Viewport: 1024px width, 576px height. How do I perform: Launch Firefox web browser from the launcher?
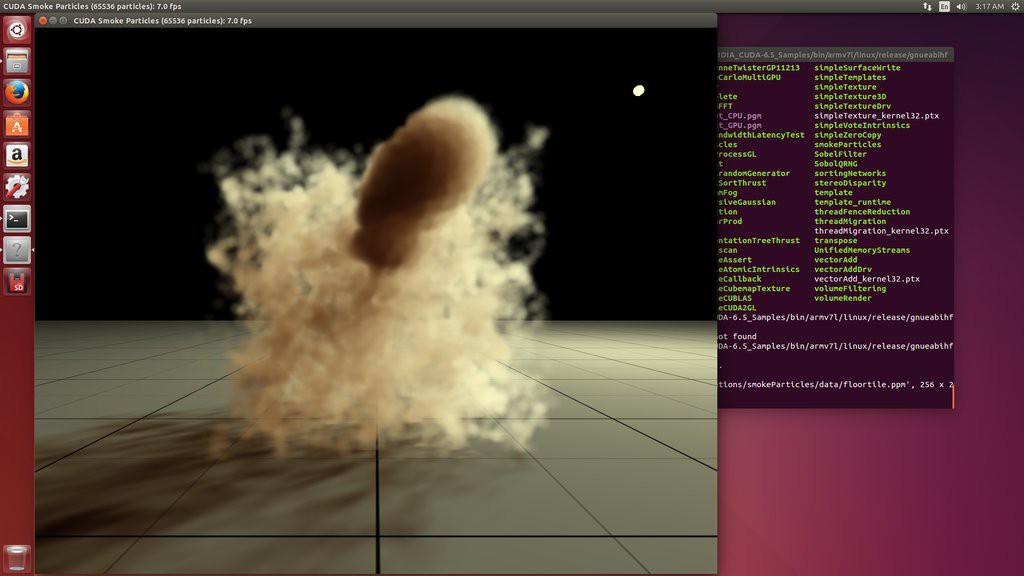tap(17, 93)
